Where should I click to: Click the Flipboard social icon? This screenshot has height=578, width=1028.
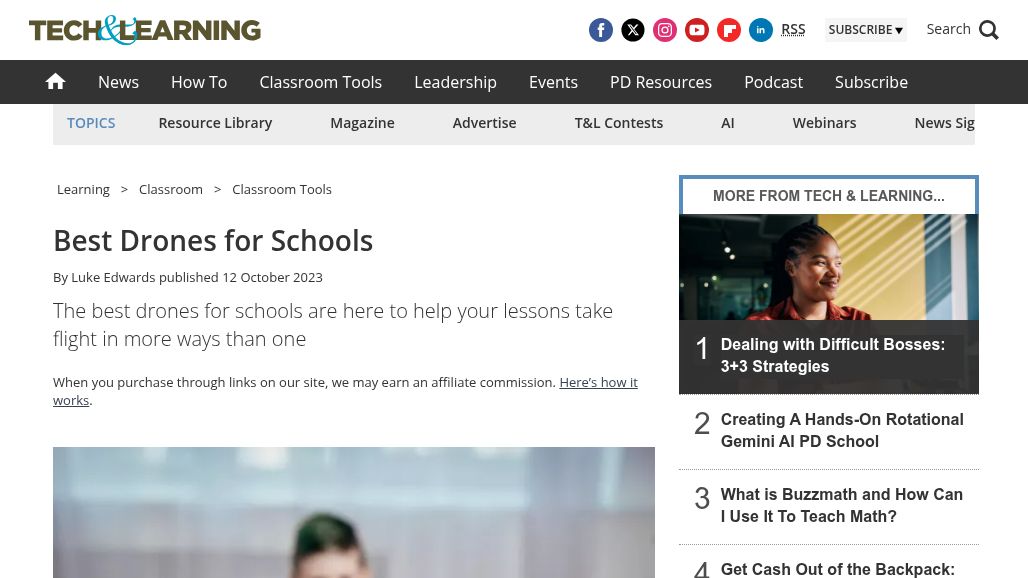point(729,30)
